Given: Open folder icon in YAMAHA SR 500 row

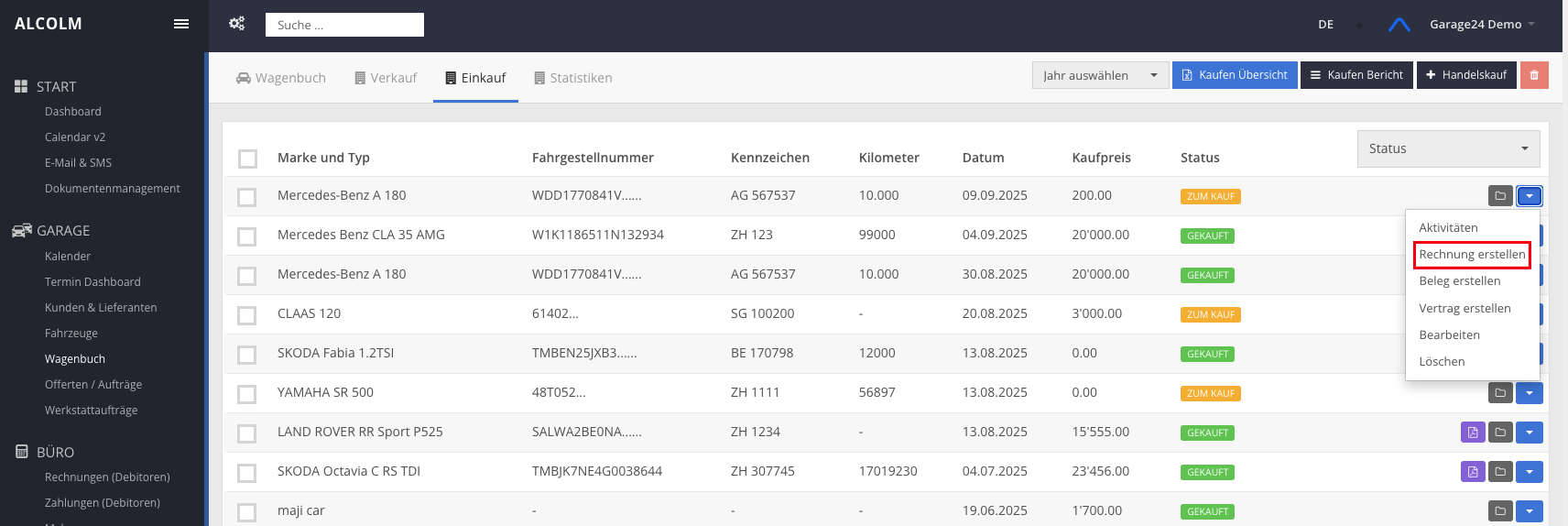Looking at the screenshot, I should click(1500, 393).
